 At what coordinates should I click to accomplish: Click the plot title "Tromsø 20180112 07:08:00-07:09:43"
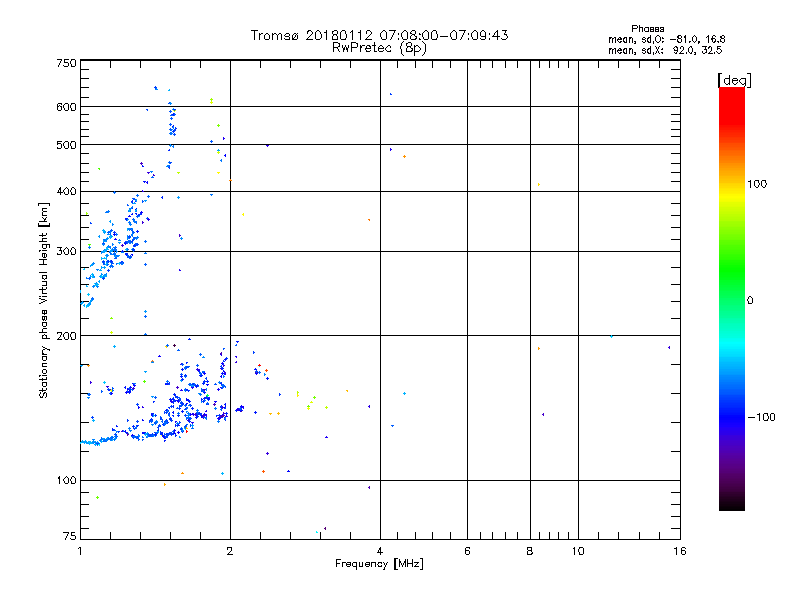click(379, 35)
